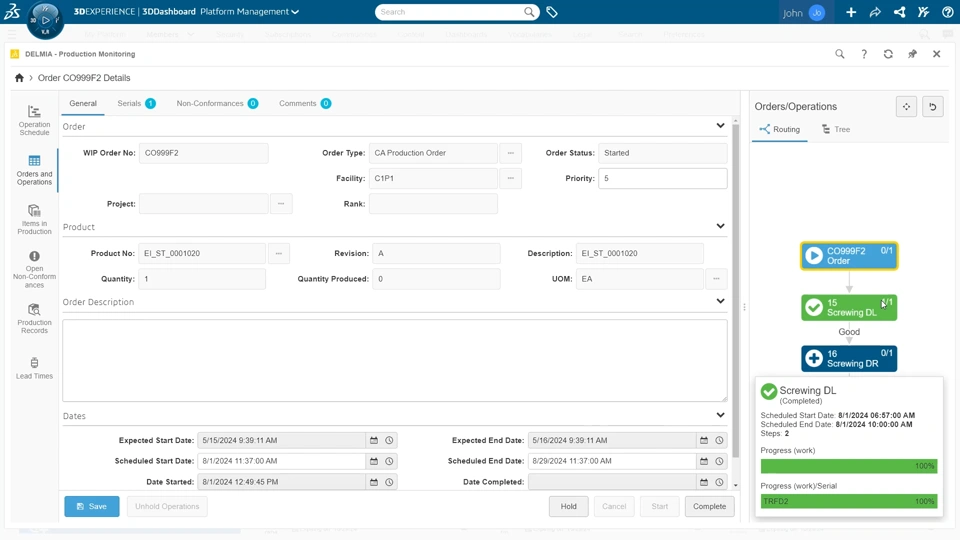The height and width of the screenshot is (540, 960).
Task: Go to home via breadcrumb icon
Action: coord(19,78)
